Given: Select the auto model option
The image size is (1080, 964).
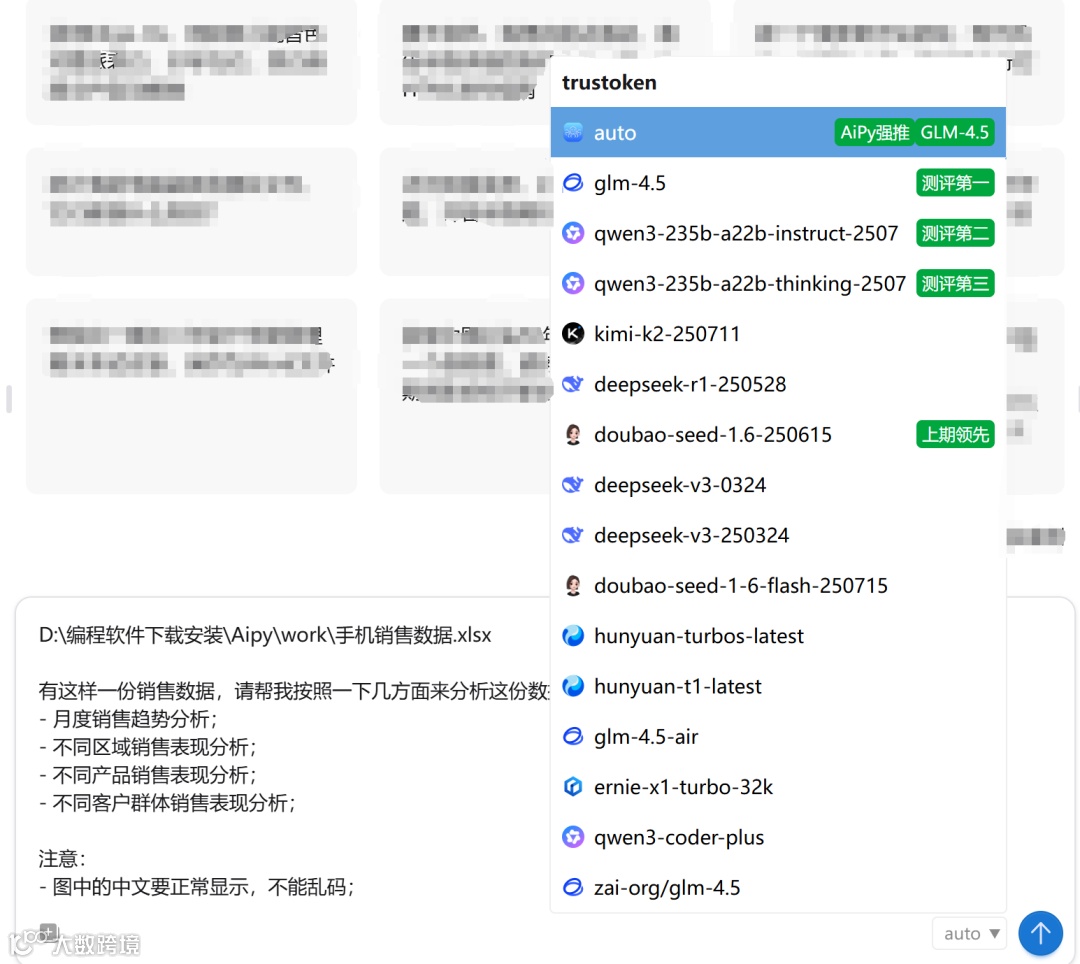Looking at the screenshot, I should click(x=778, y=132).
